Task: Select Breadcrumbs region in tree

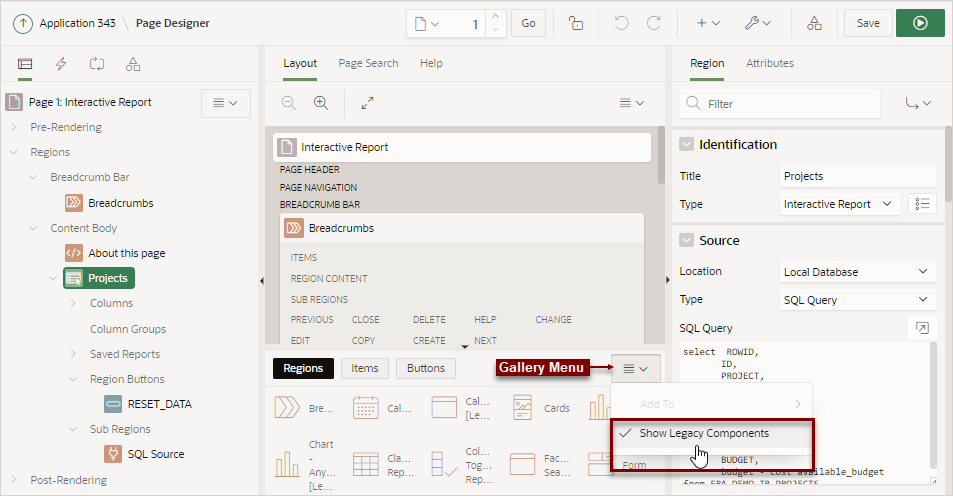Action: tap(120, 203)
